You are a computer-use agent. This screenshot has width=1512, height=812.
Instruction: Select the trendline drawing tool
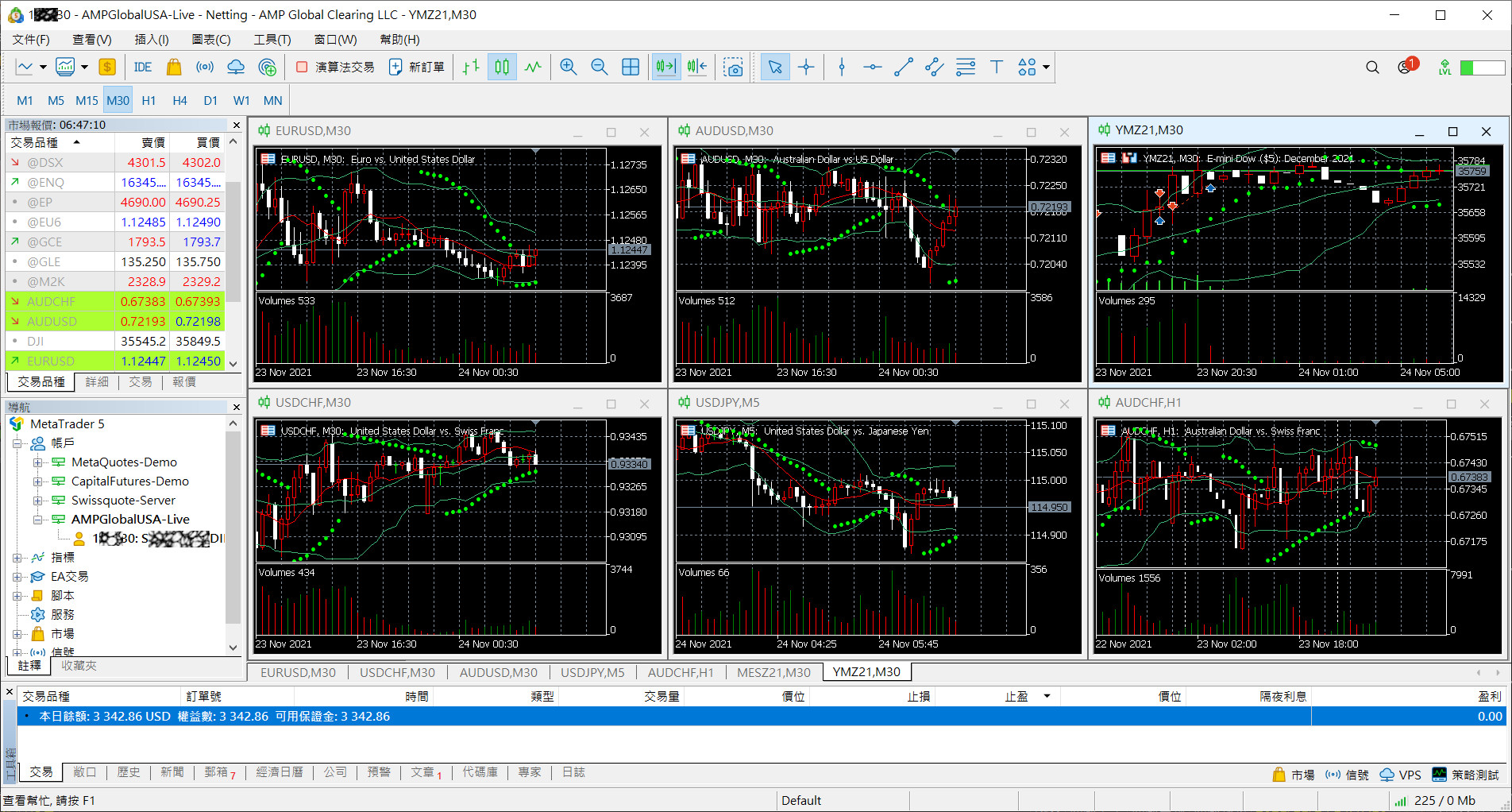coord(904,68)
